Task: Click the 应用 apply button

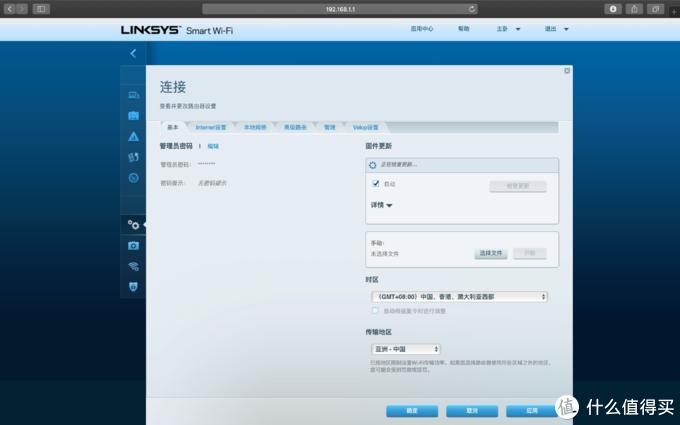Action: coord(532,411)
